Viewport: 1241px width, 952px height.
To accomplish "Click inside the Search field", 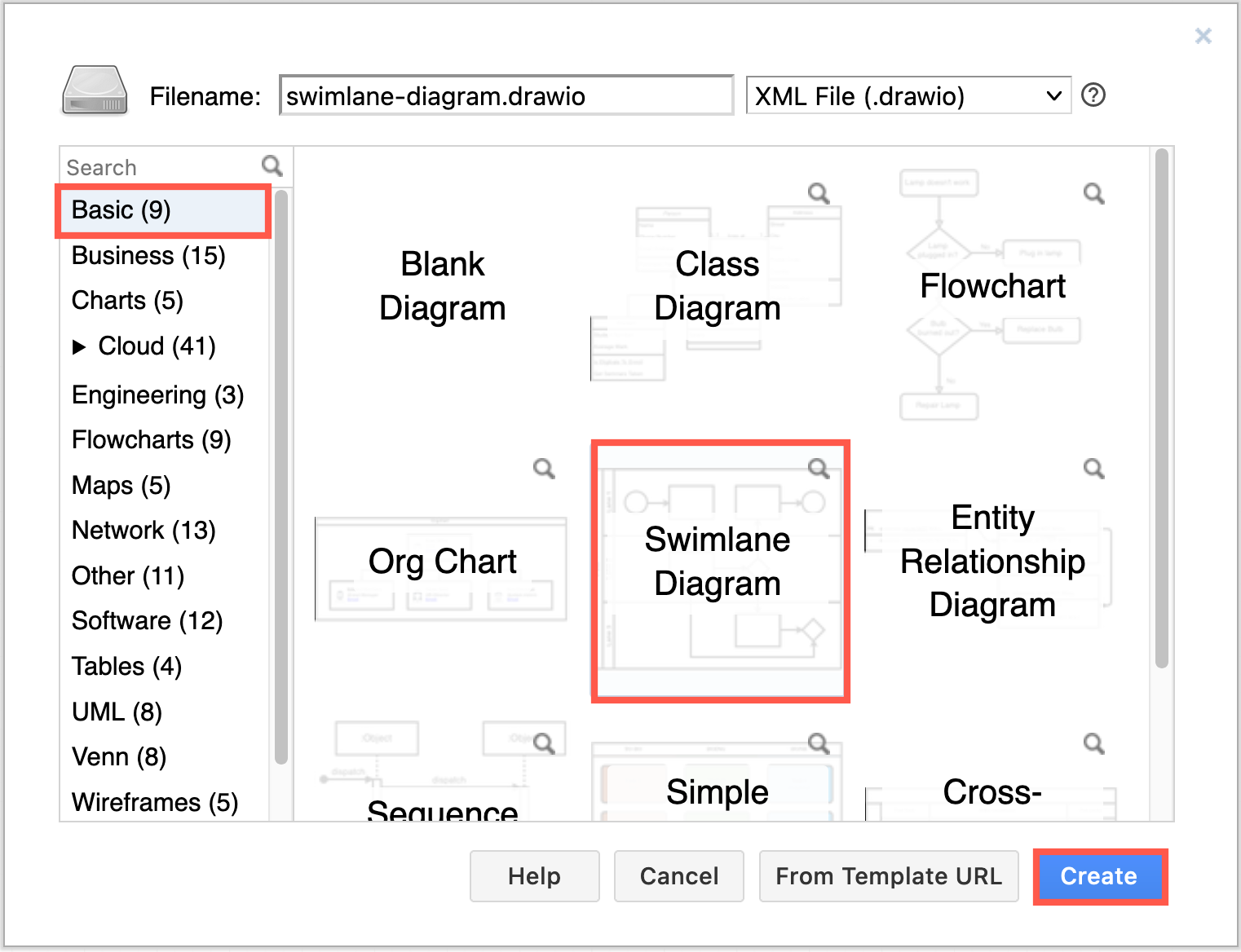I will 147,166.
